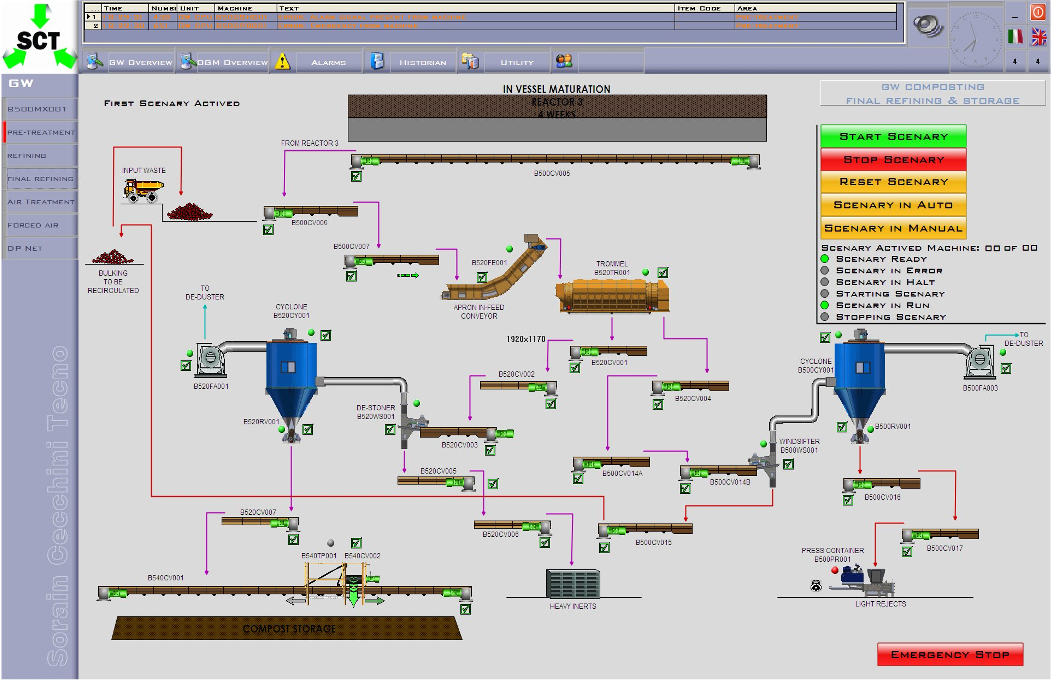
Task: Select Forced Air in the sidebar
Action: click(x=40, y=225)
